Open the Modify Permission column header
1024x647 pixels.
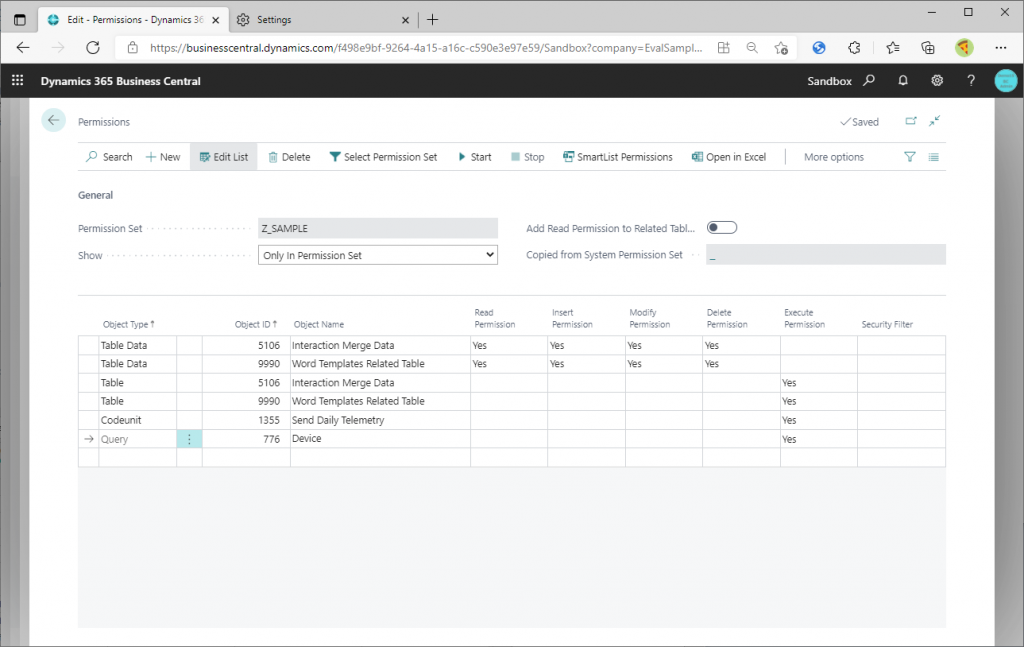click(x=650, y=319)
